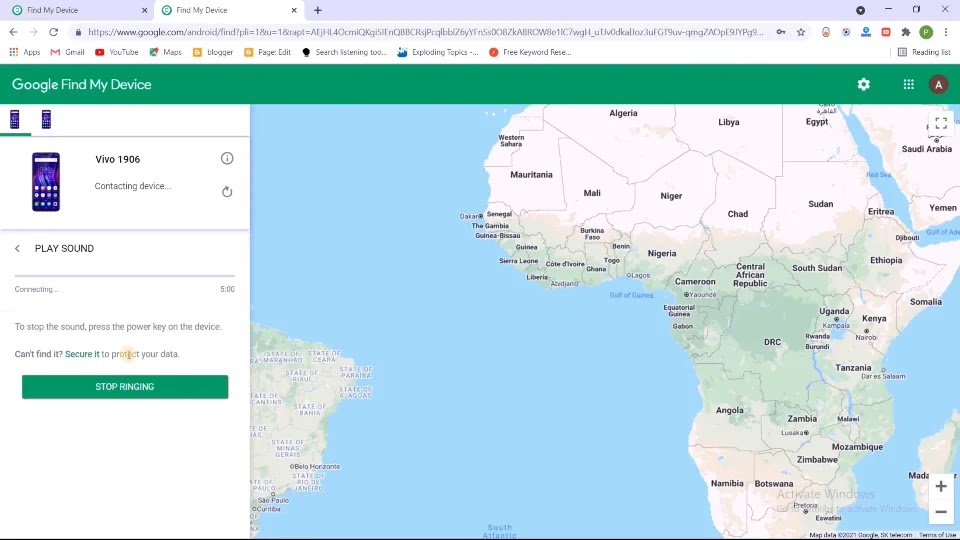The height and width of the screenshot is (540, 960).
Task: Go back in browser history
Action: [13, 32]
